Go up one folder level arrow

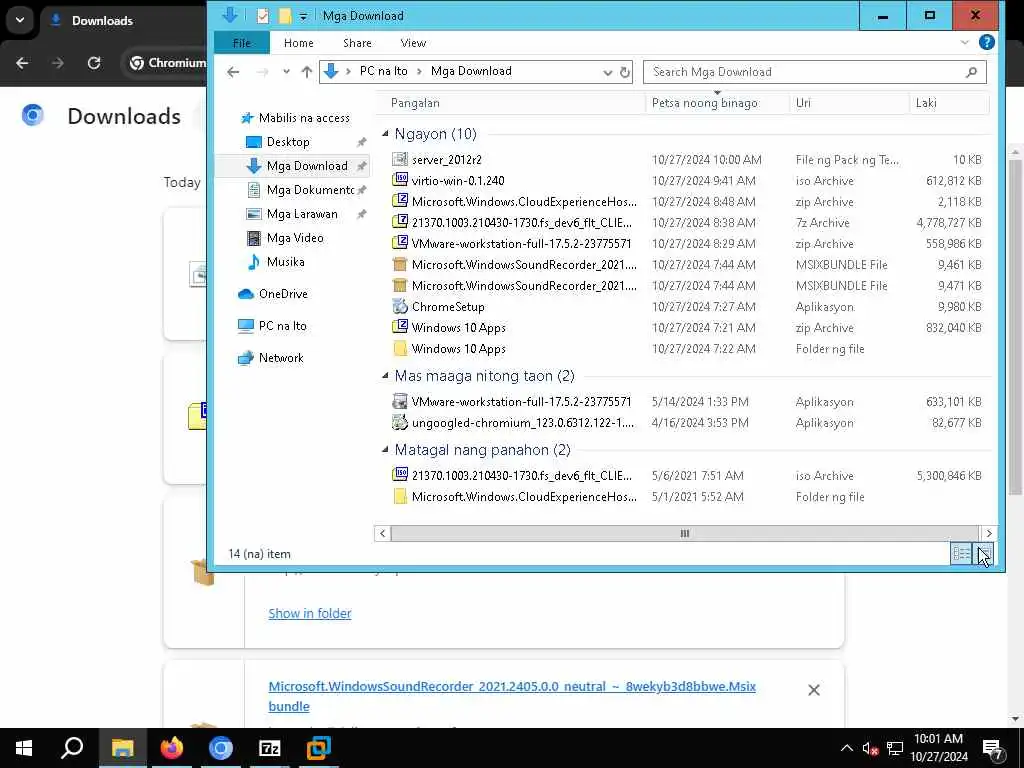coord(307,72)
